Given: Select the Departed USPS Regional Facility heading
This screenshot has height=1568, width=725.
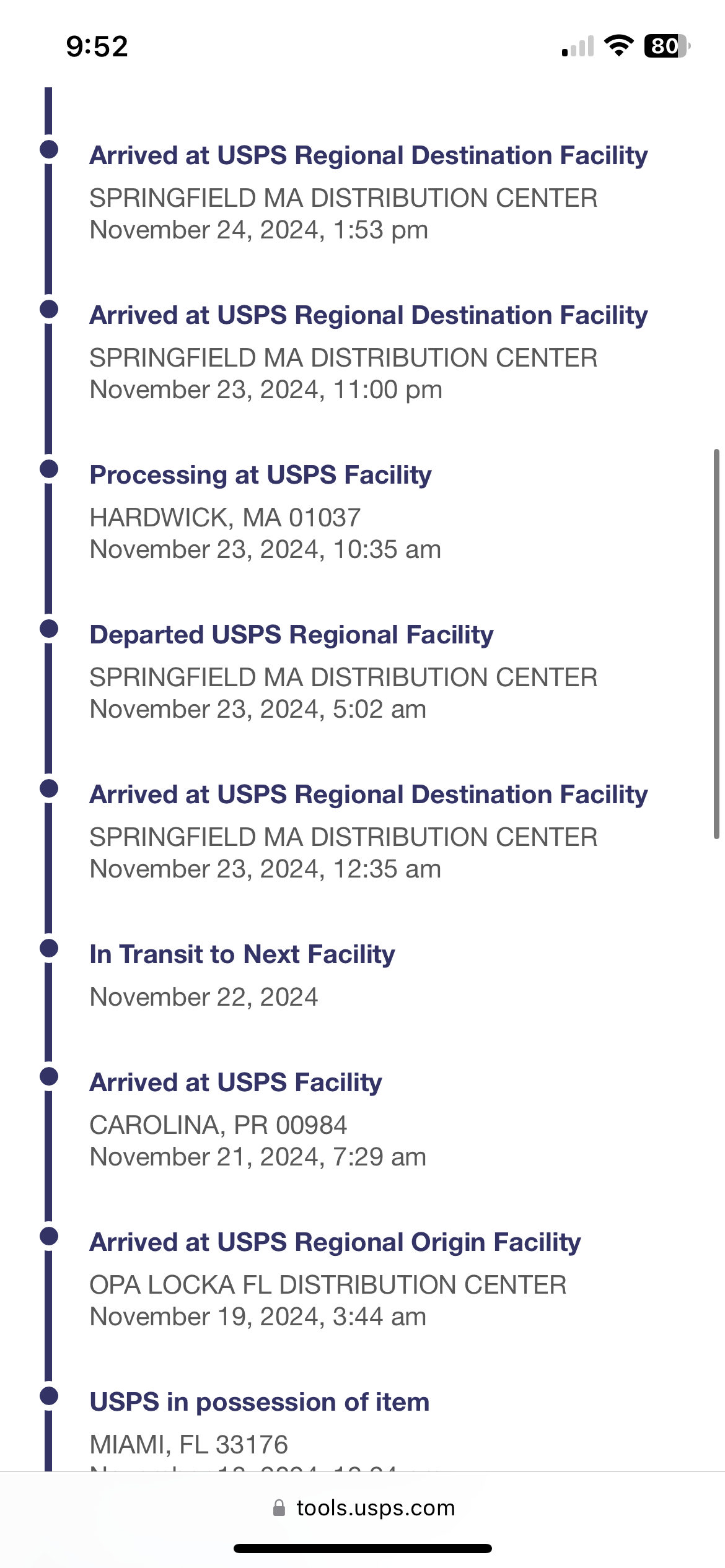Looking at the screenshot, I should [292, 635].
